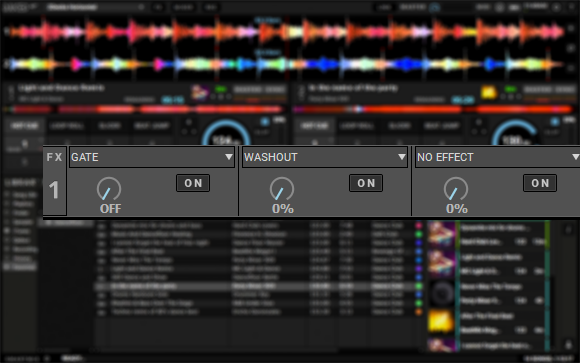The width and height of the screenshot is (580, 363).
Task: Click deck 1 album artwork thumbnail
Action: pos(200,93)
